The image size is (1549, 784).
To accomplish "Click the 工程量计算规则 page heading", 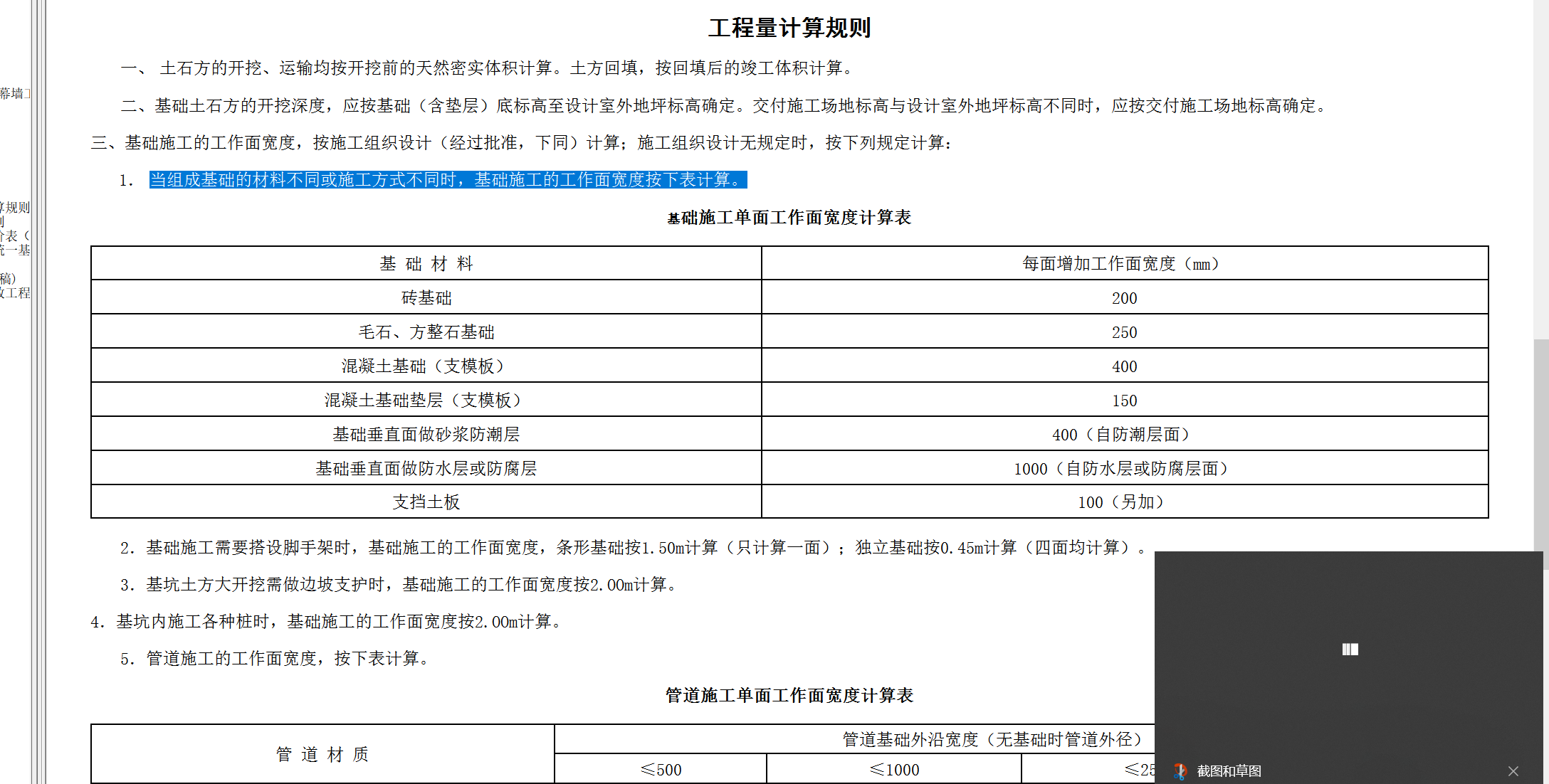I will point(789,28).
